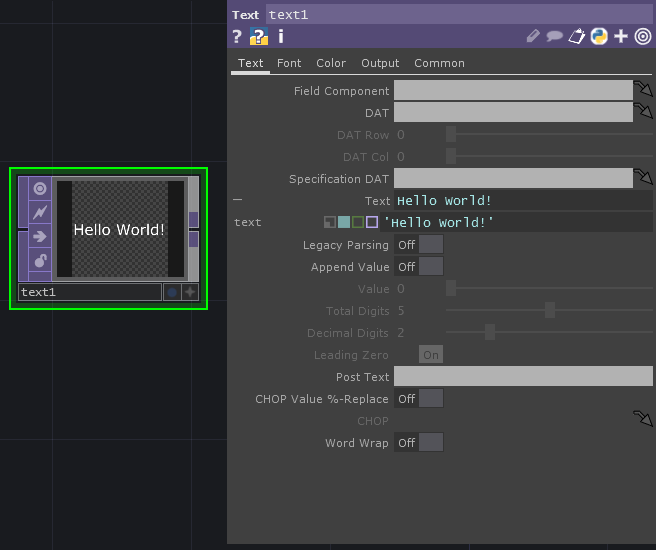Click the Value slider handle
The width and height of the screenshot is (656, 550).
click(x=451, y=288)
